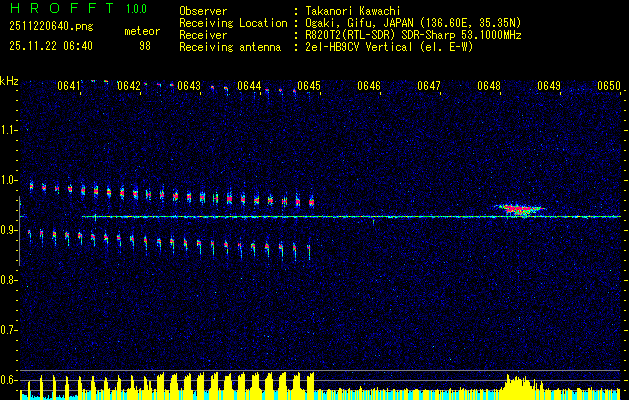Viewport: 629px width, 400px height.
Task: Click the HROFFT program title
Action: pyautogui.click(x=61, y=8)
